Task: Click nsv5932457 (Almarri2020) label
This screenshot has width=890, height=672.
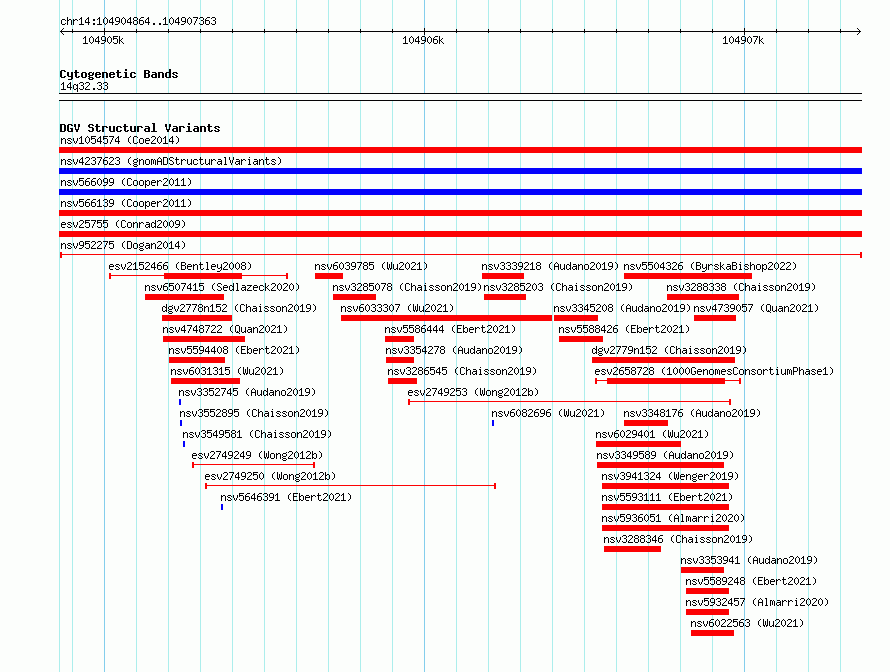Action: (x=757, y=602)
